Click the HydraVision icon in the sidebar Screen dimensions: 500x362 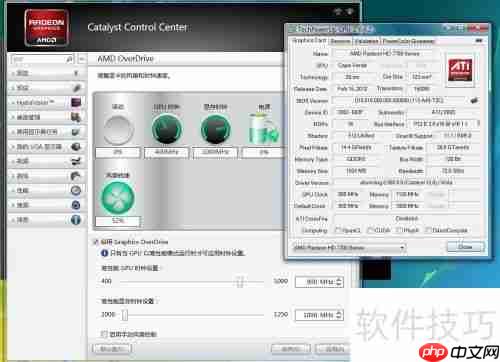pyautogui.click(x=76, y=102)
